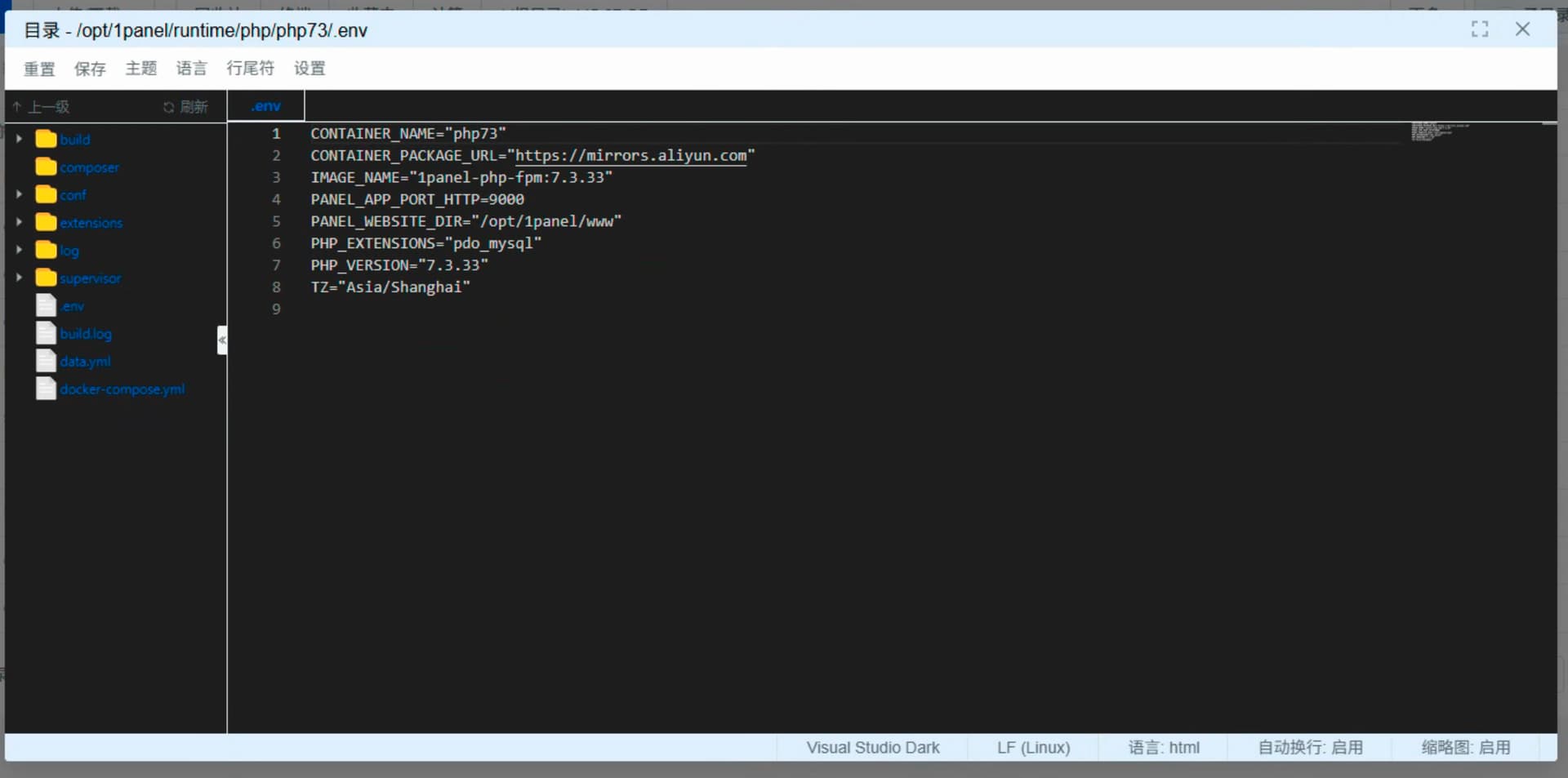Image resolution: width=1568 pixels, height=778 pixels.
Task: Expand the extensions folder arrow
Action: (19, 222)
